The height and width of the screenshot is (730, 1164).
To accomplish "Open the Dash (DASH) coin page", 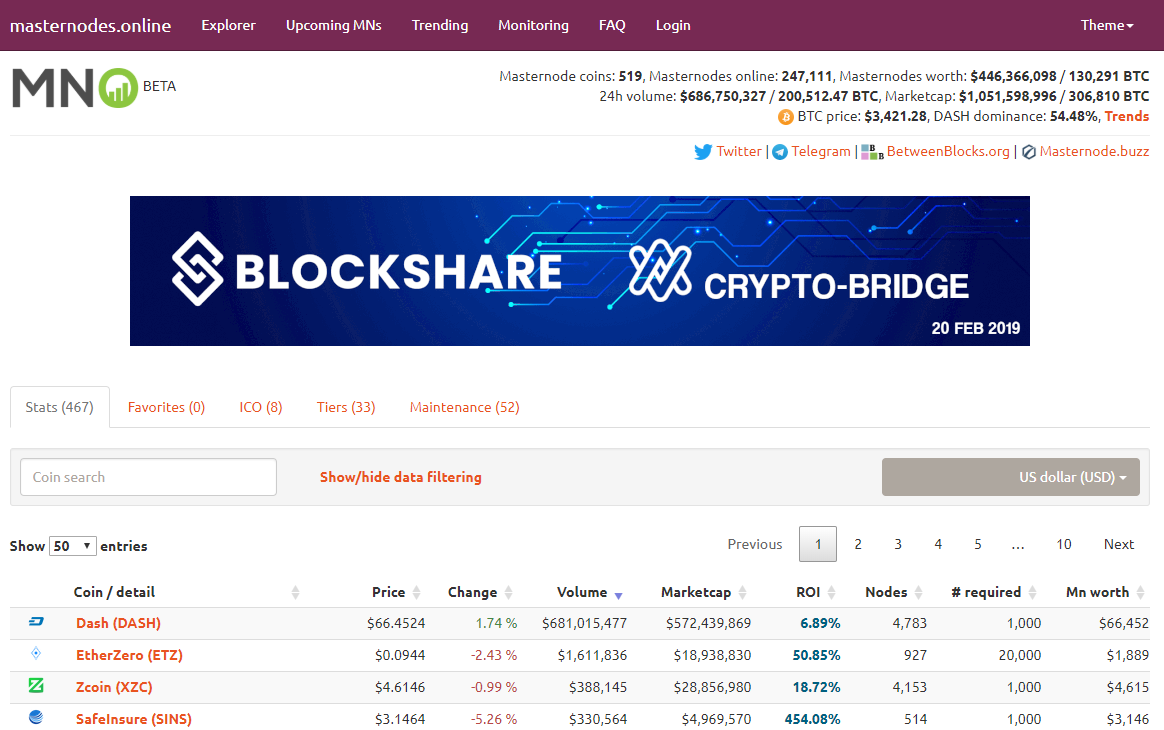I will pyautogui.click(x=119, y=623).
